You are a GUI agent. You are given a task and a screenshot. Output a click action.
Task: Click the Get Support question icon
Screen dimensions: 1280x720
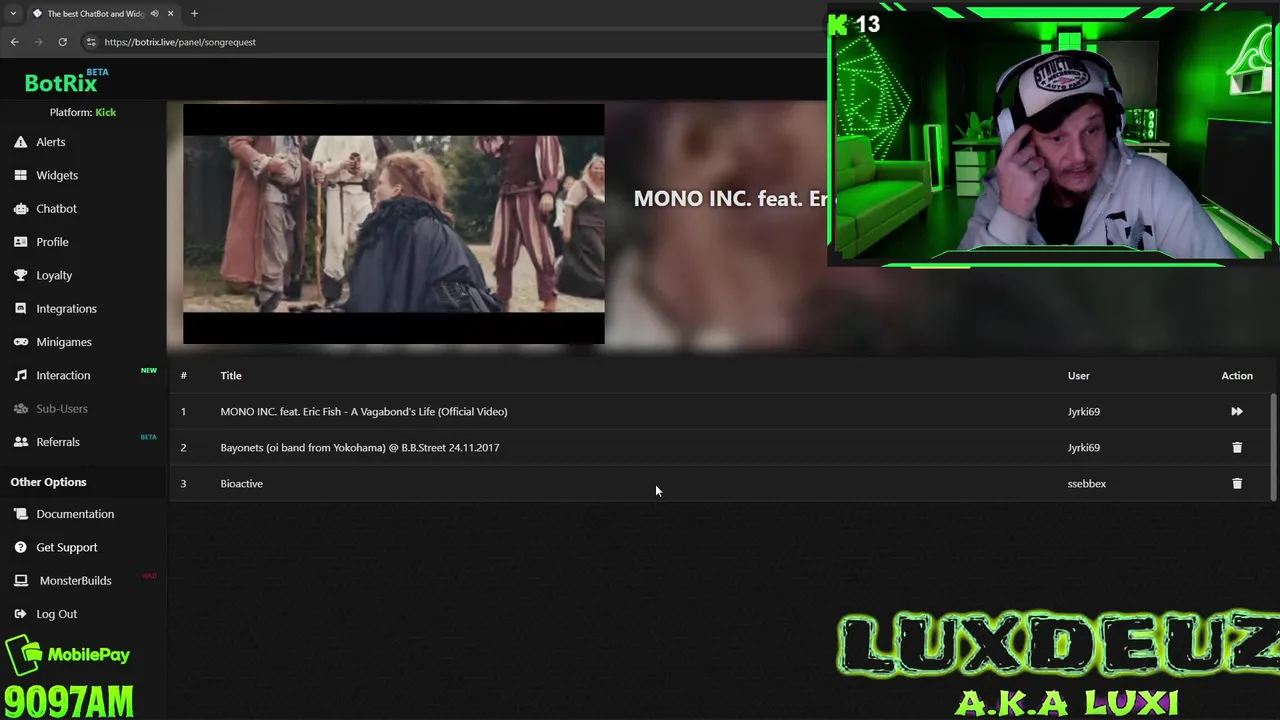pyautogui.click(x=20, y=547)
